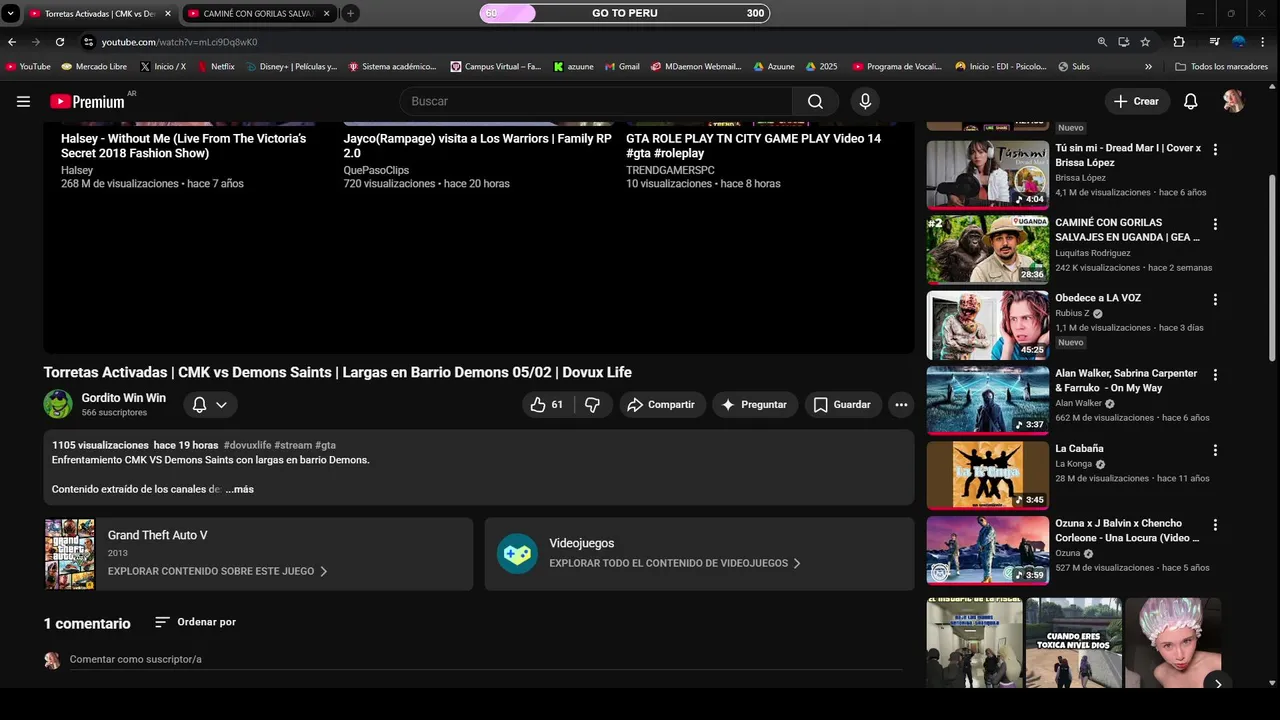Close the CAMINÉ CON GORILAS tab
Screen dimensions: 1280x720
[326, 14]
